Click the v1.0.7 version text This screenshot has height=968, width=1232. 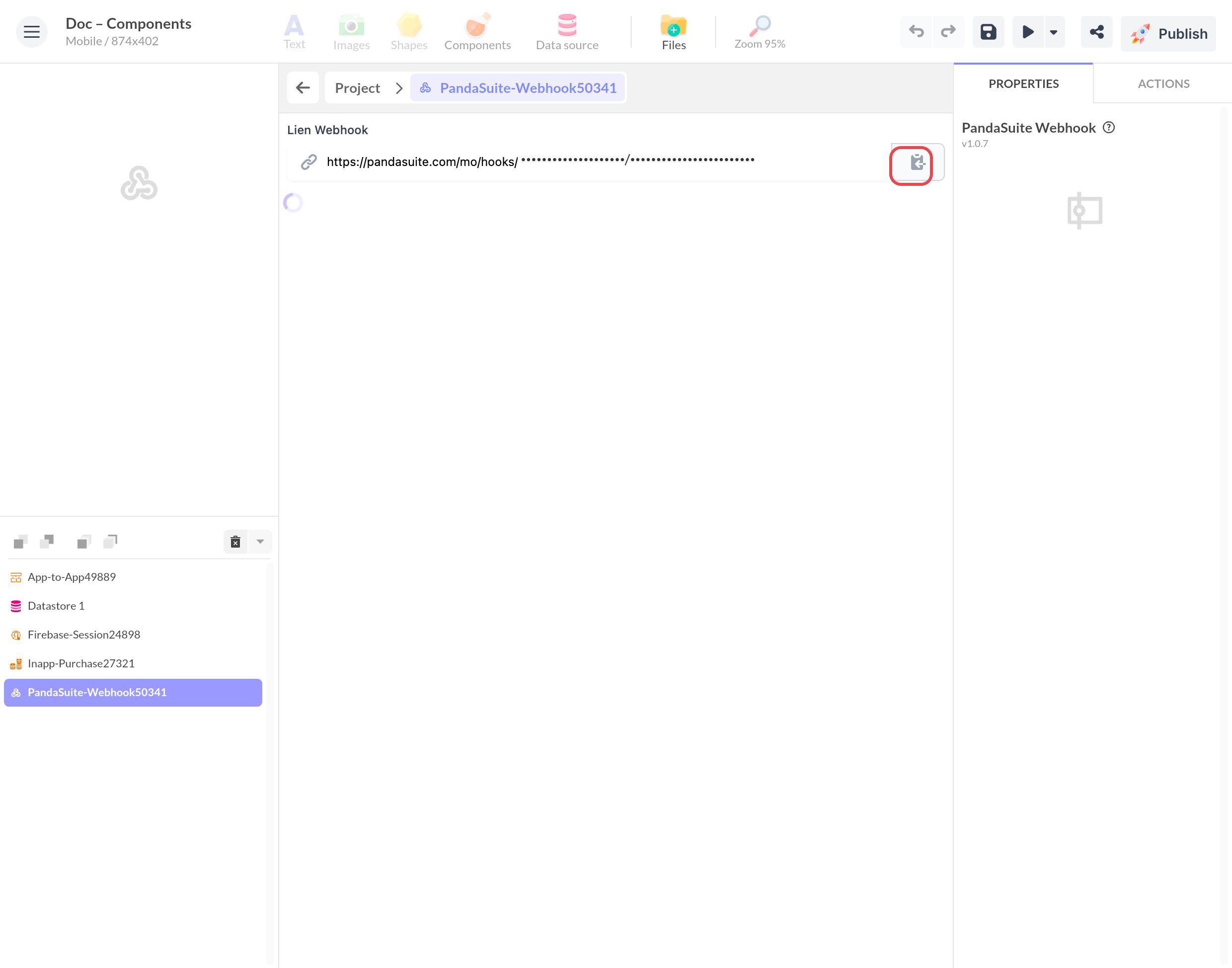[975, 144]
